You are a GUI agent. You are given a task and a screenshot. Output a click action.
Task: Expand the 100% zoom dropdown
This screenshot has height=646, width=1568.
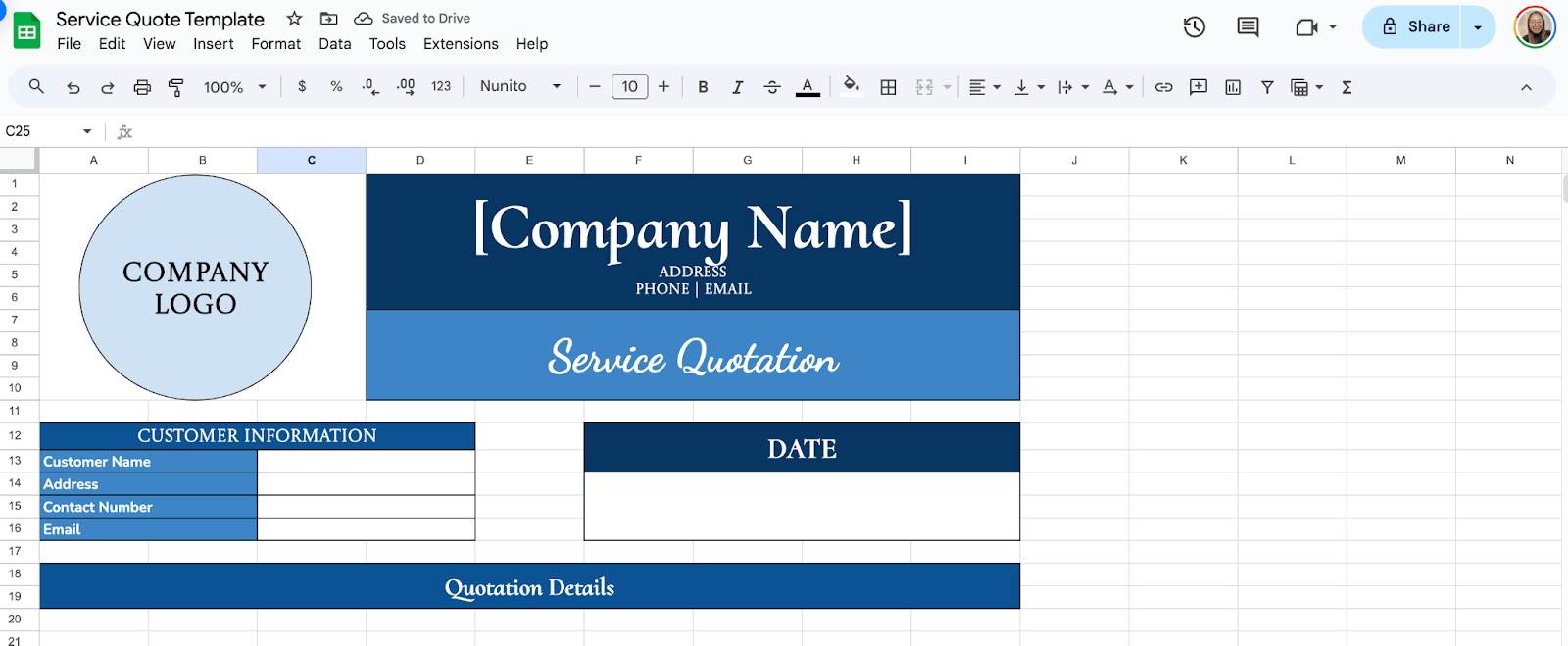(x=235, y=87)
